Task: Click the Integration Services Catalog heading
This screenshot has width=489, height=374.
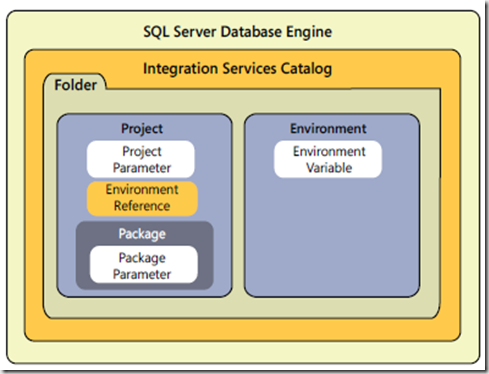Action: [237, 68]
